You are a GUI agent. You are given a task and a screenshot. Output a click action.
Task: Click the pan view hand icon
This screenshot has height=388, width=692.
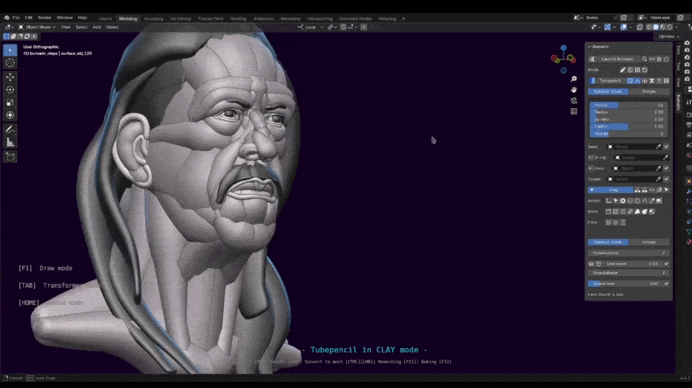coord(574,90)
